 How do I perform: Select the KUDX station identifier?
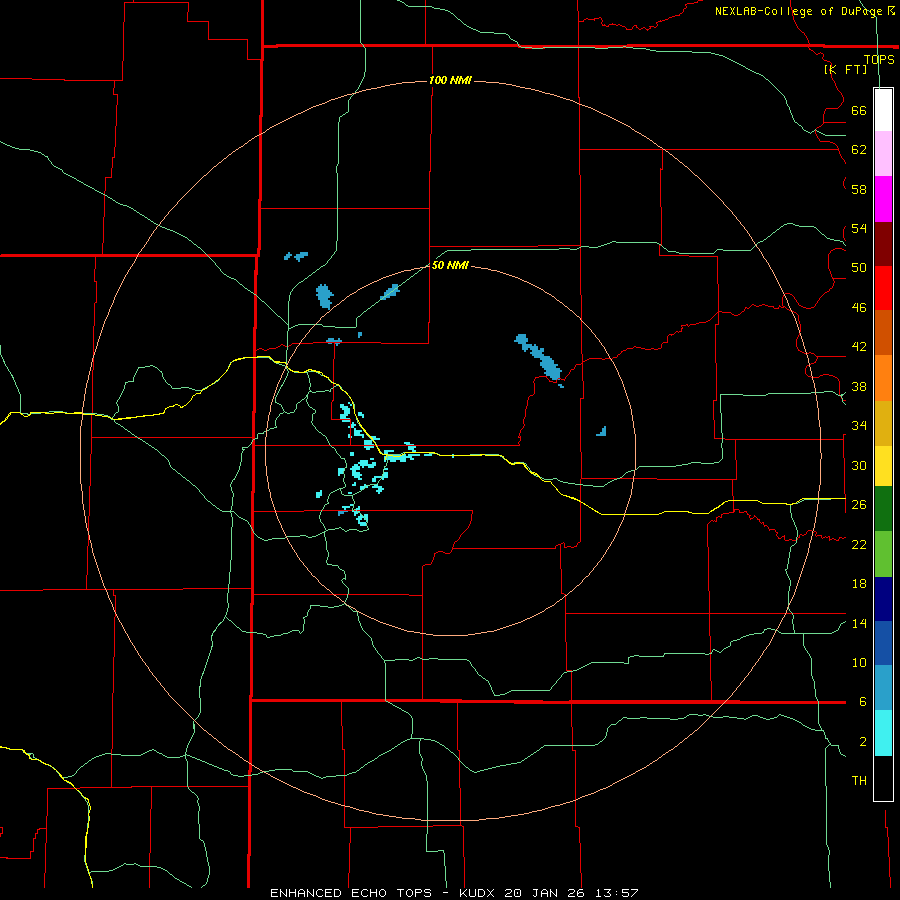click(479, 893)
